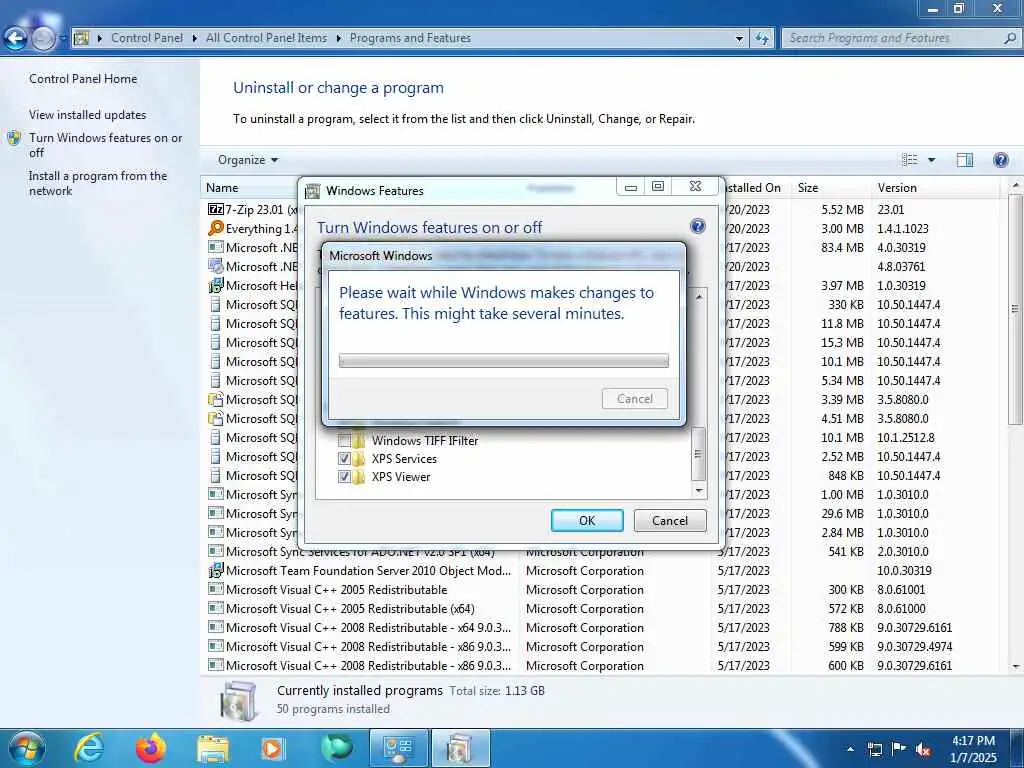Sort by the Name column header
This screenshot has width=1024, height=768.
point(249,188)
